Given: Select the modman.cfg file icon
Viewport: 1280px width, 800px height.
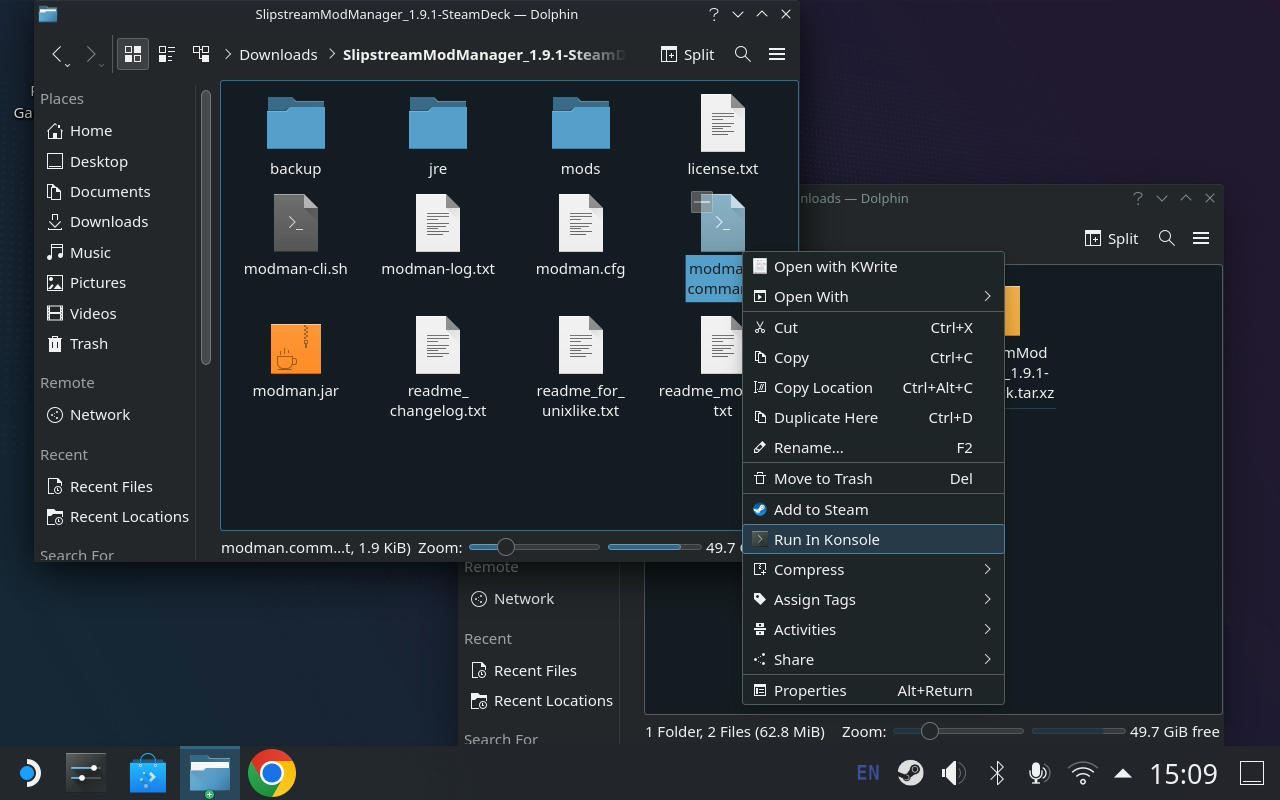Looking at the screenshot, I should (x=581, y=223).
